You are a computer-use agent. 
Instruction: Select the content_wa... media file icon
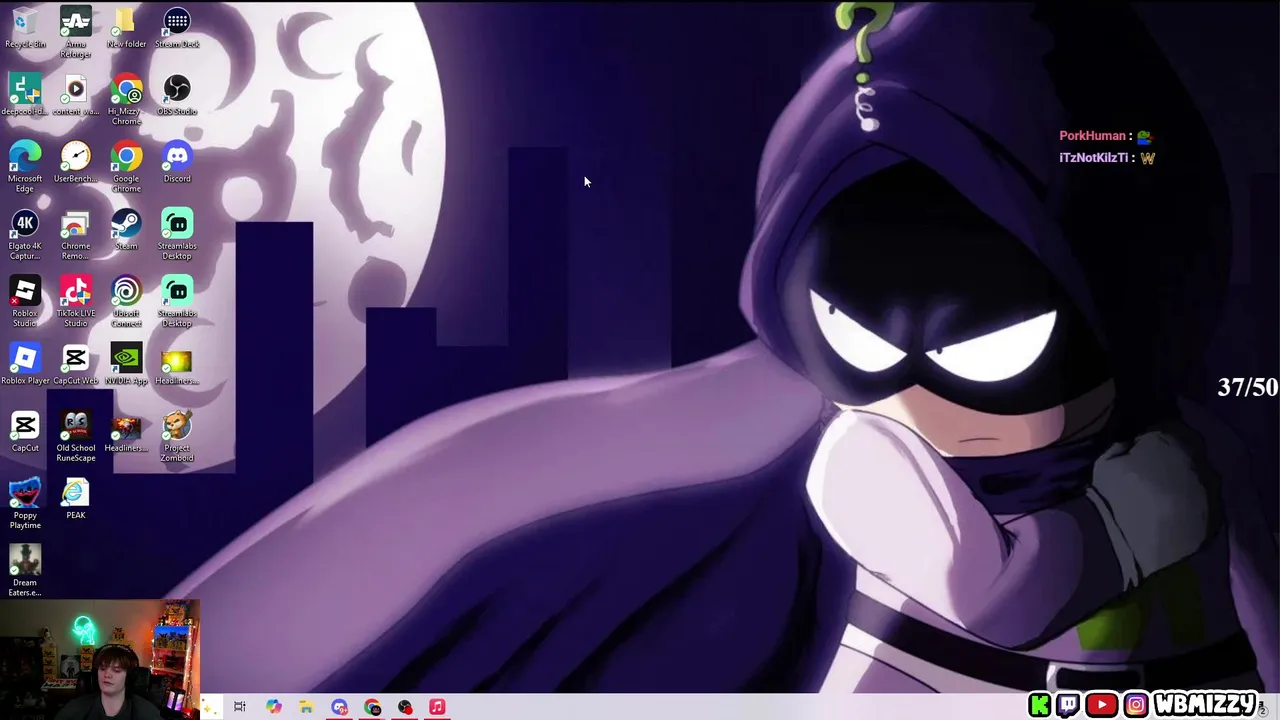(75, 95)
